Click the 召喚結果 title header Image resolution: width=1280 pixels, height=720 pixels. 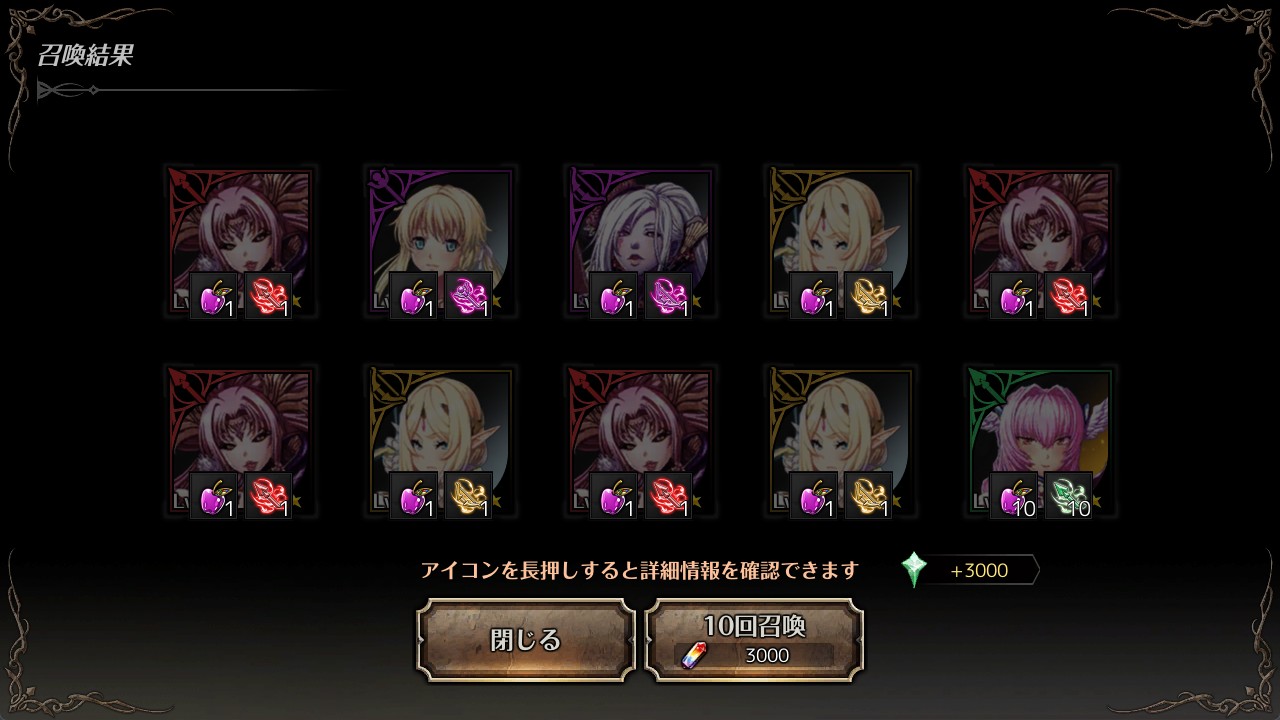click(x=85, y=56)
